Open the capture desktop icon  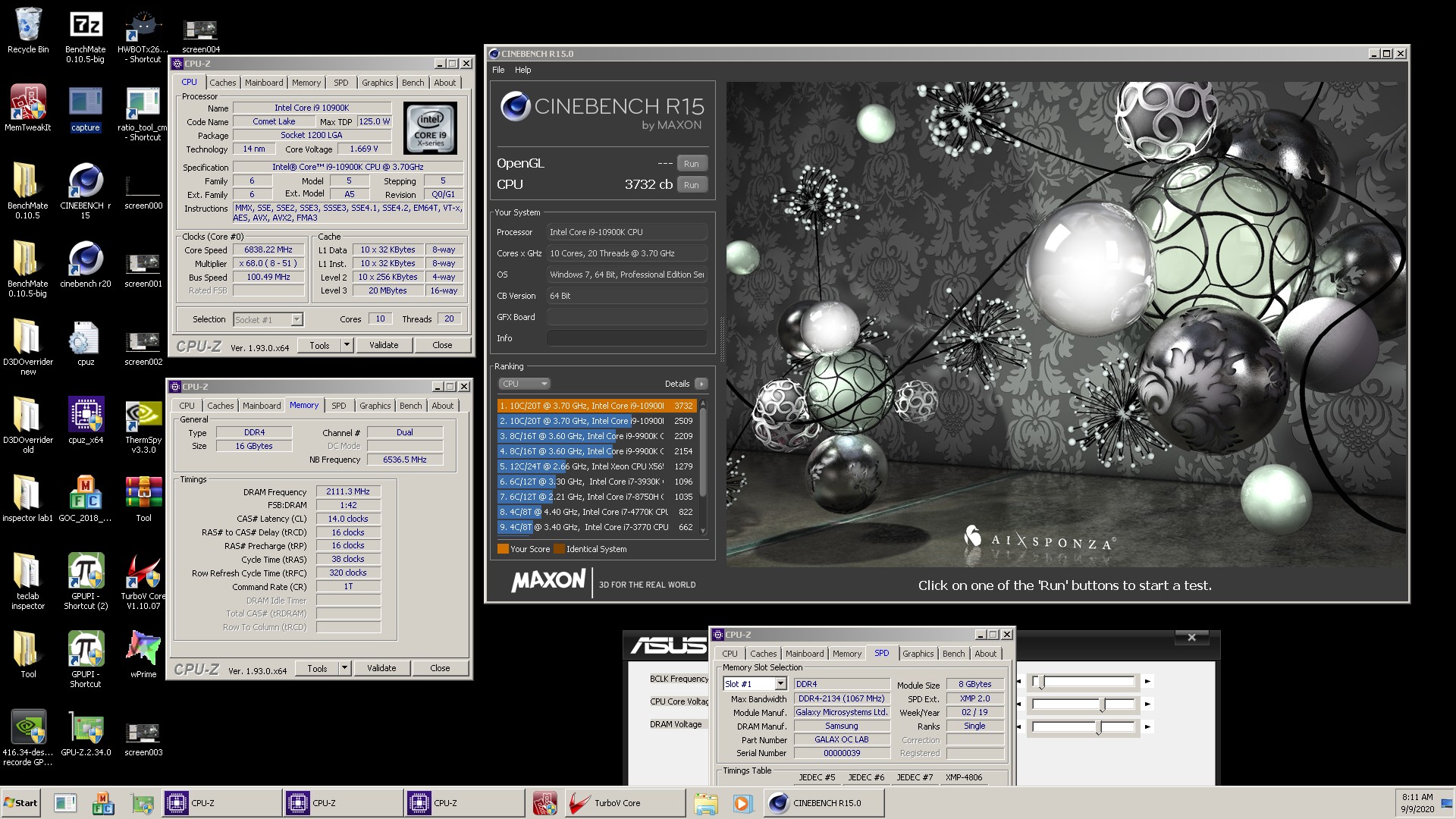click(86, 108)
